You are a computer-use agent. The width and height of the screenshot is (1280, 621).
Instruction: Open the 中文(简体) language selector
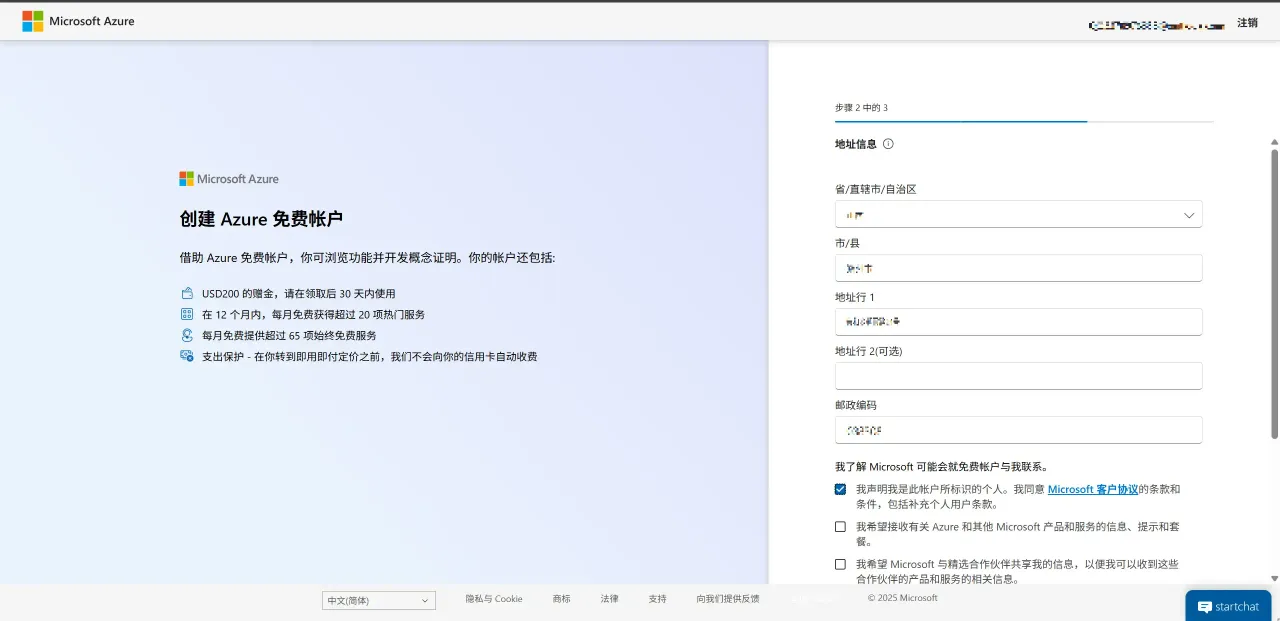click(x=379, y=601)
